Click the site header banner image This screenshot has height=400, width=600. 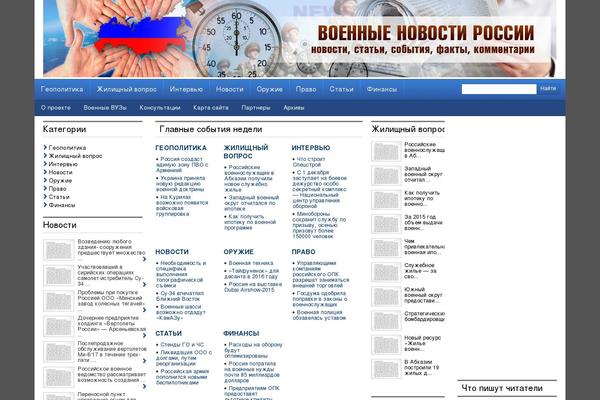point(299,38)
